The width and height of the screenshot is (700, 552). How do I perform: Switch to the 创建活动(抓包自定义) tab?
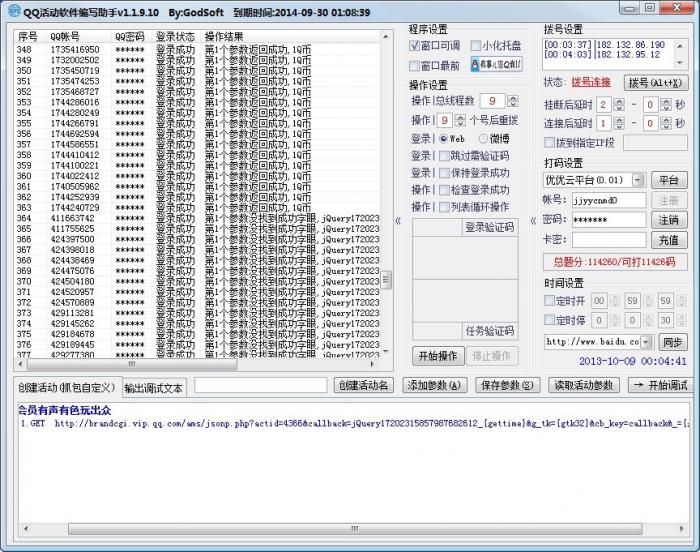67,387
